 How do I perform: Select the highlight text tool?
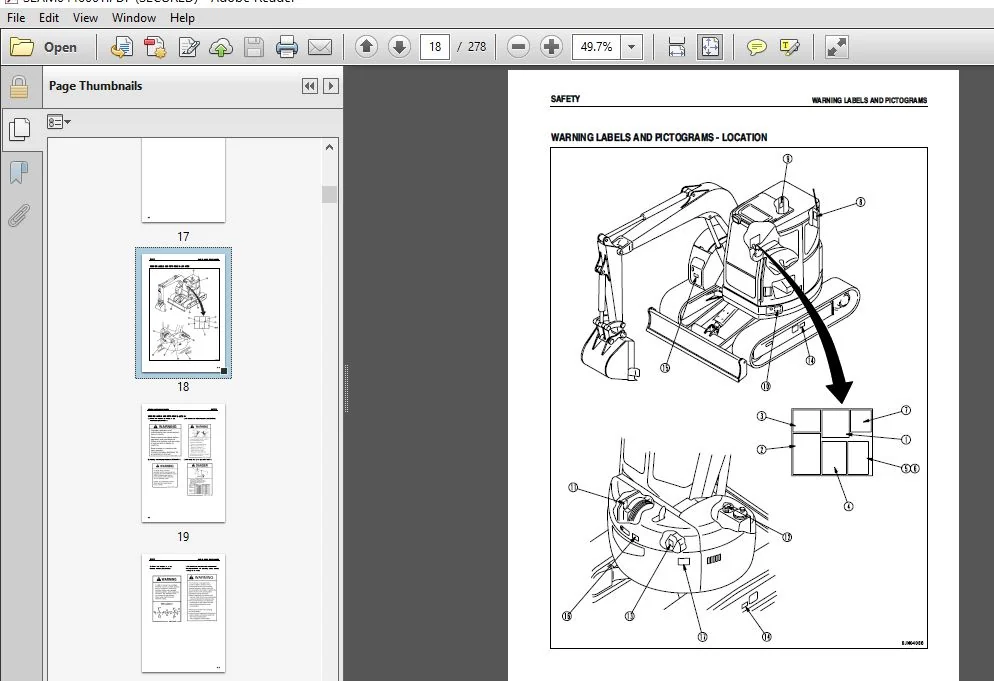(789, 47)
